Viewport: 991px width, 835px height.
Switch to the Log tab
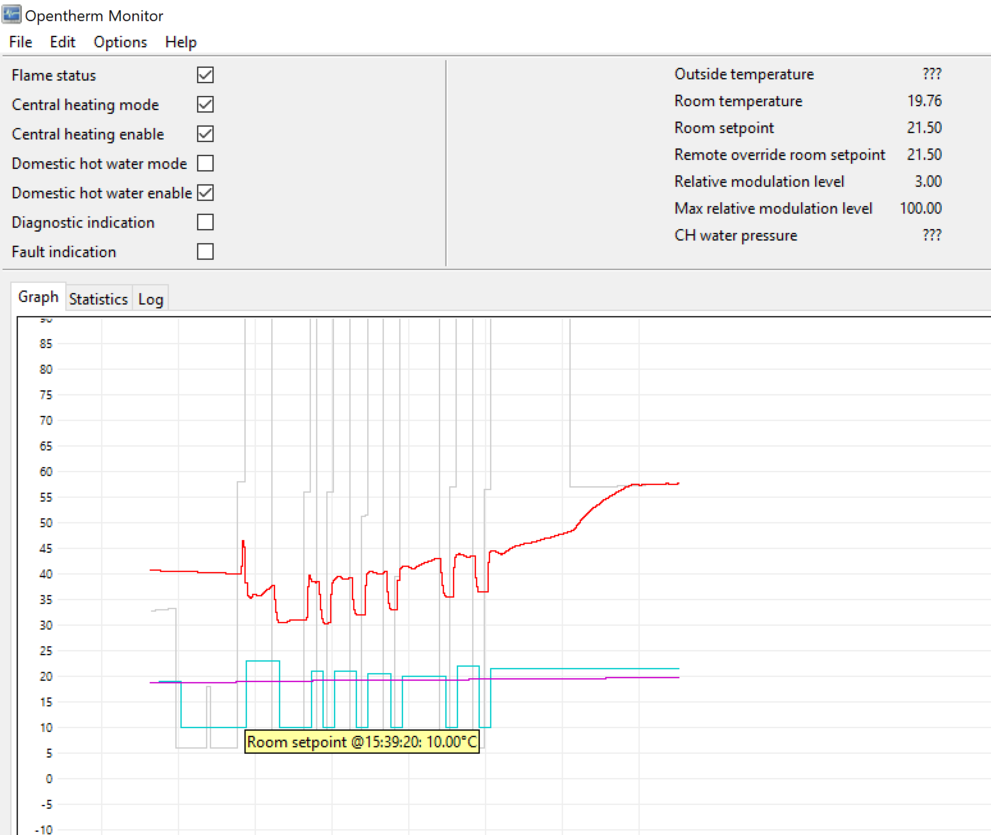pos(150,299)
